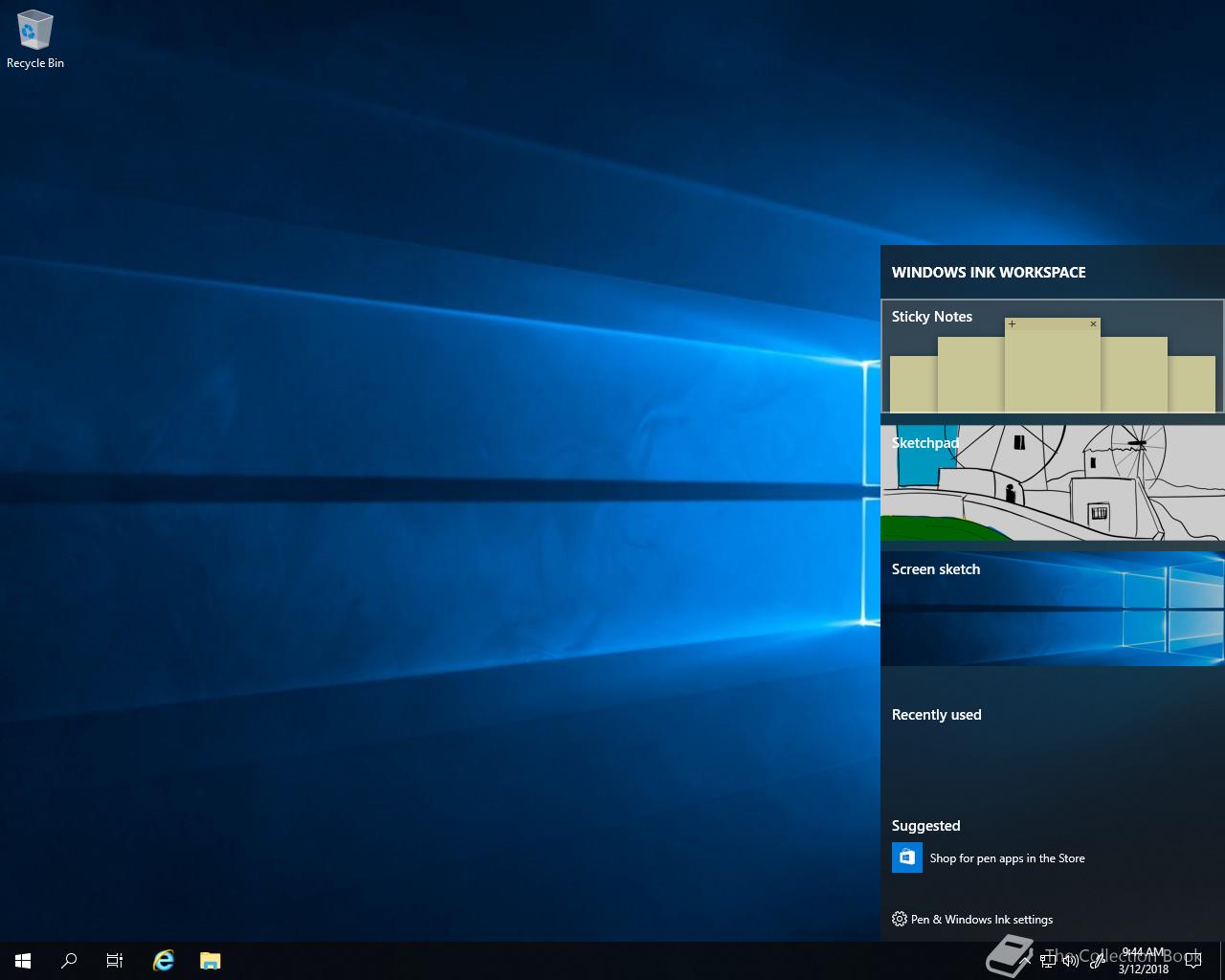Screen dimensions: 1225x980
Task: Click the Store icon under Suggested
Action: (907, 857)
